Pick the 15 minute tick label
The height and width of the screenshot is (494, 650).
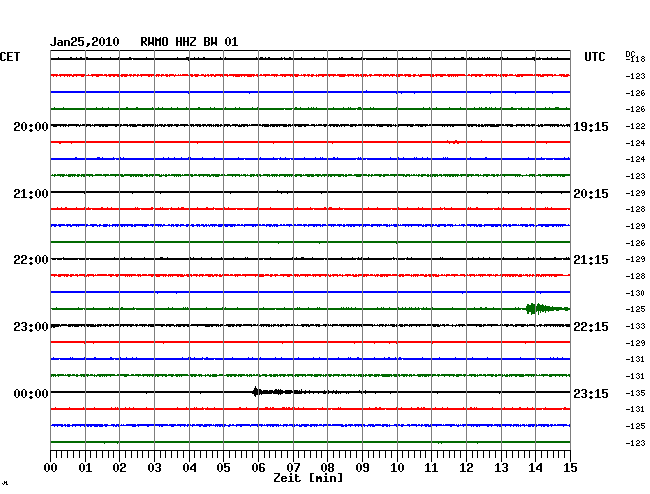tap(570, 467)
